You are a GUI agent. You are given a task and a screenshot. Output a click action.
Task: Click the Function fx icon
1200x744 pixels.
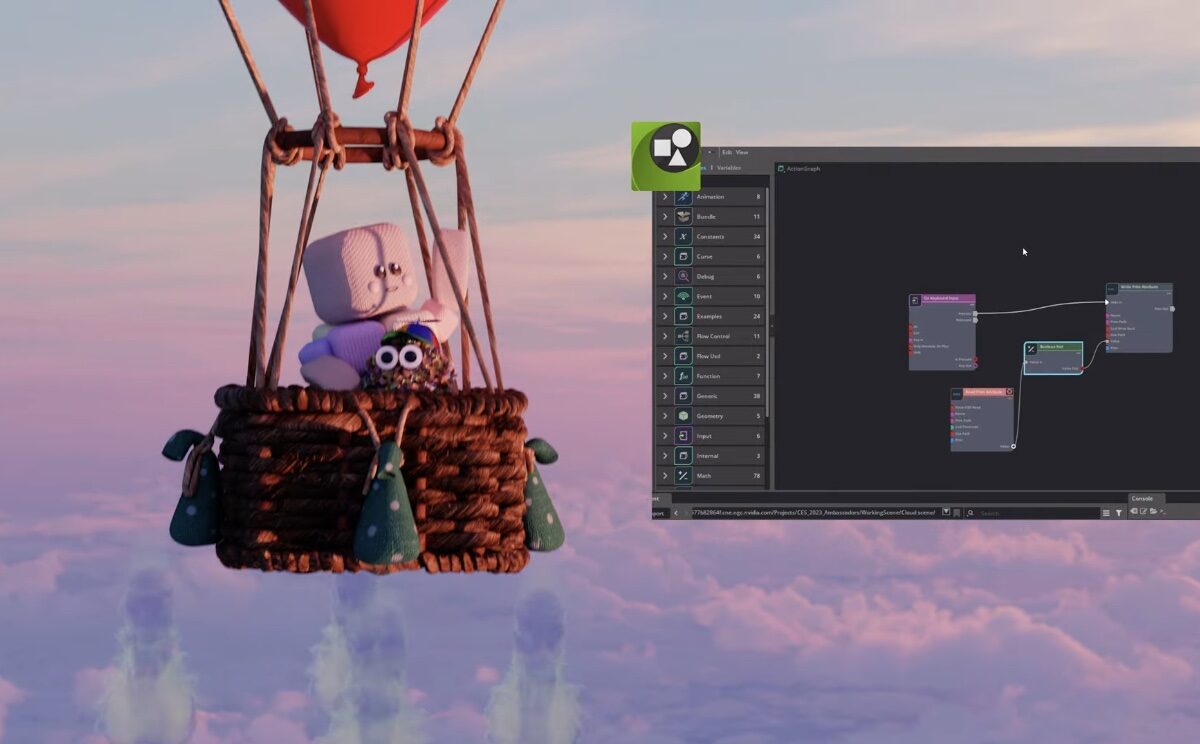pyautogui.click(x=683, y=376)
